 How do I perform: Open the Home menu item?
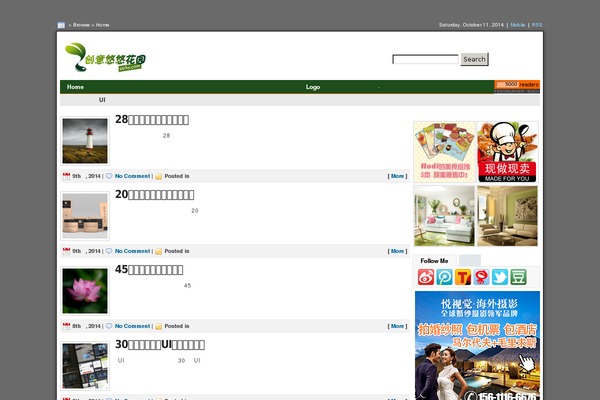pyautogui.click(x=75, y=87)
